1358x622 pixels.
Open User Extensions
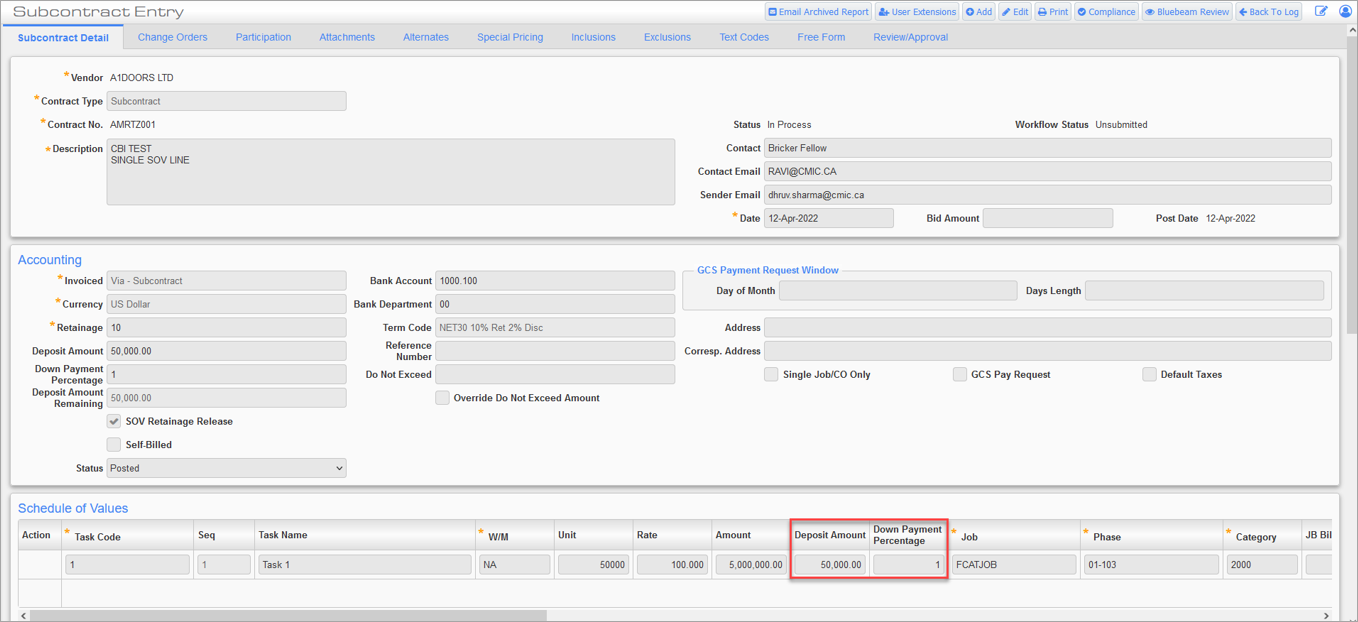tap(917, 12)
